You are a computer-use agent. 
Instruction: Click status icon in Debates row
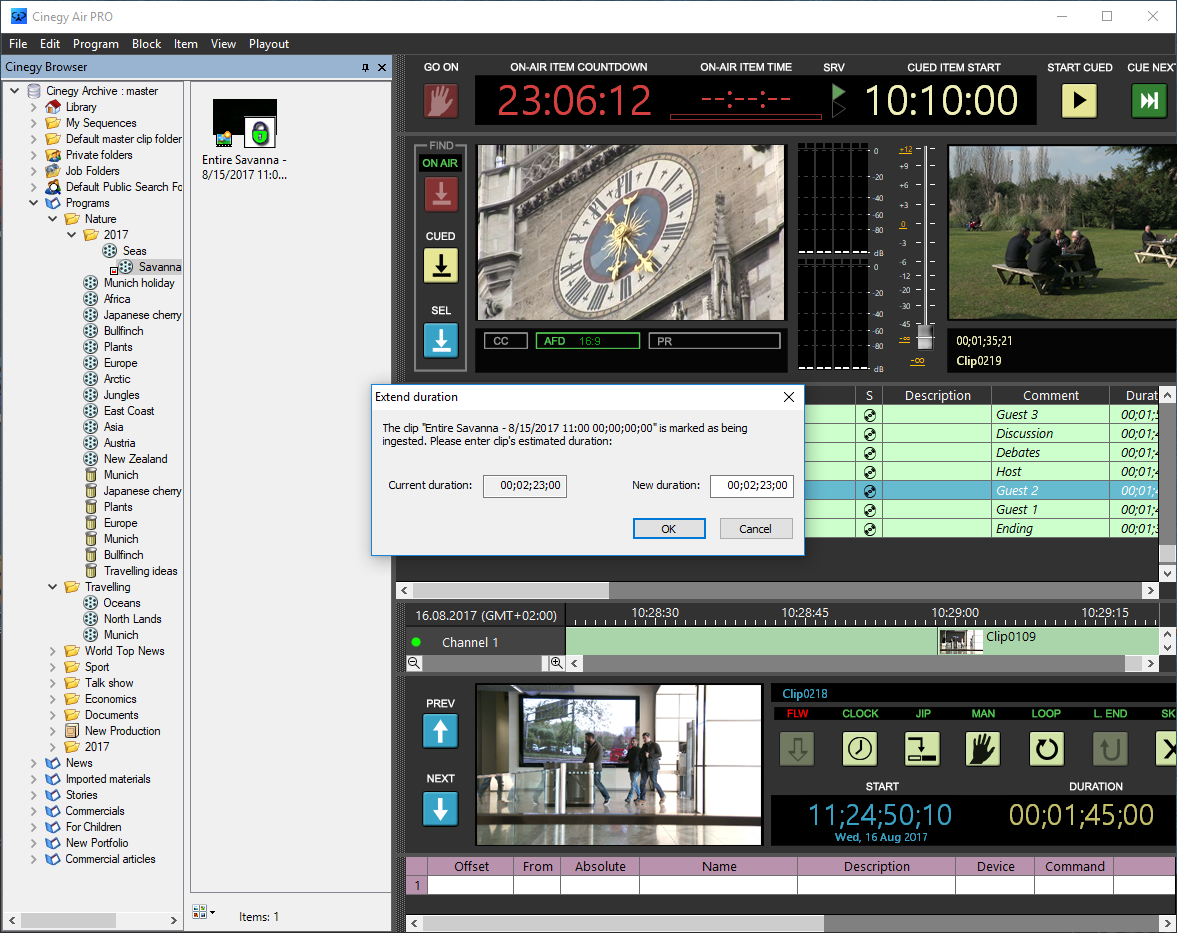[x=869, y=453]
